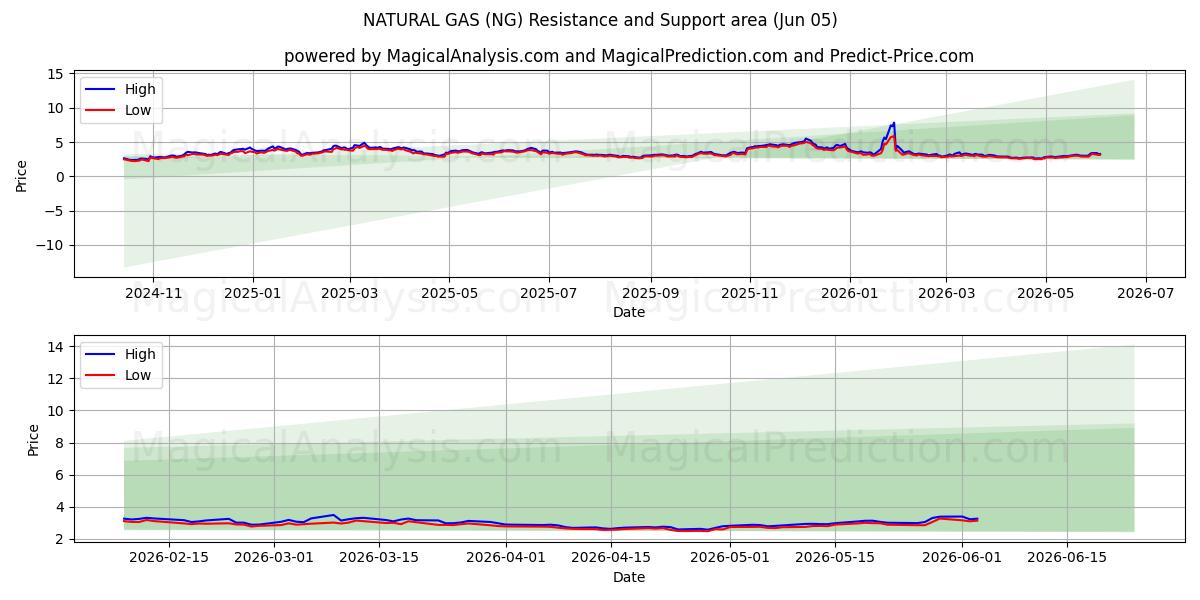Click the '2026-04-01' date tick label
This screenshot has height=600, width=1200.
[508, 560]
